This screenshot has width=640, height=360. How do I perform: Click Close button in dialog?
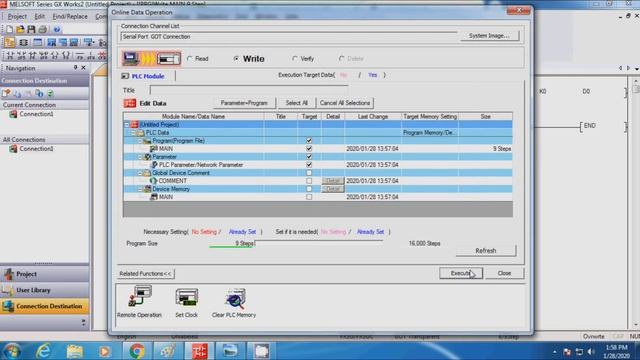(504, 273)
